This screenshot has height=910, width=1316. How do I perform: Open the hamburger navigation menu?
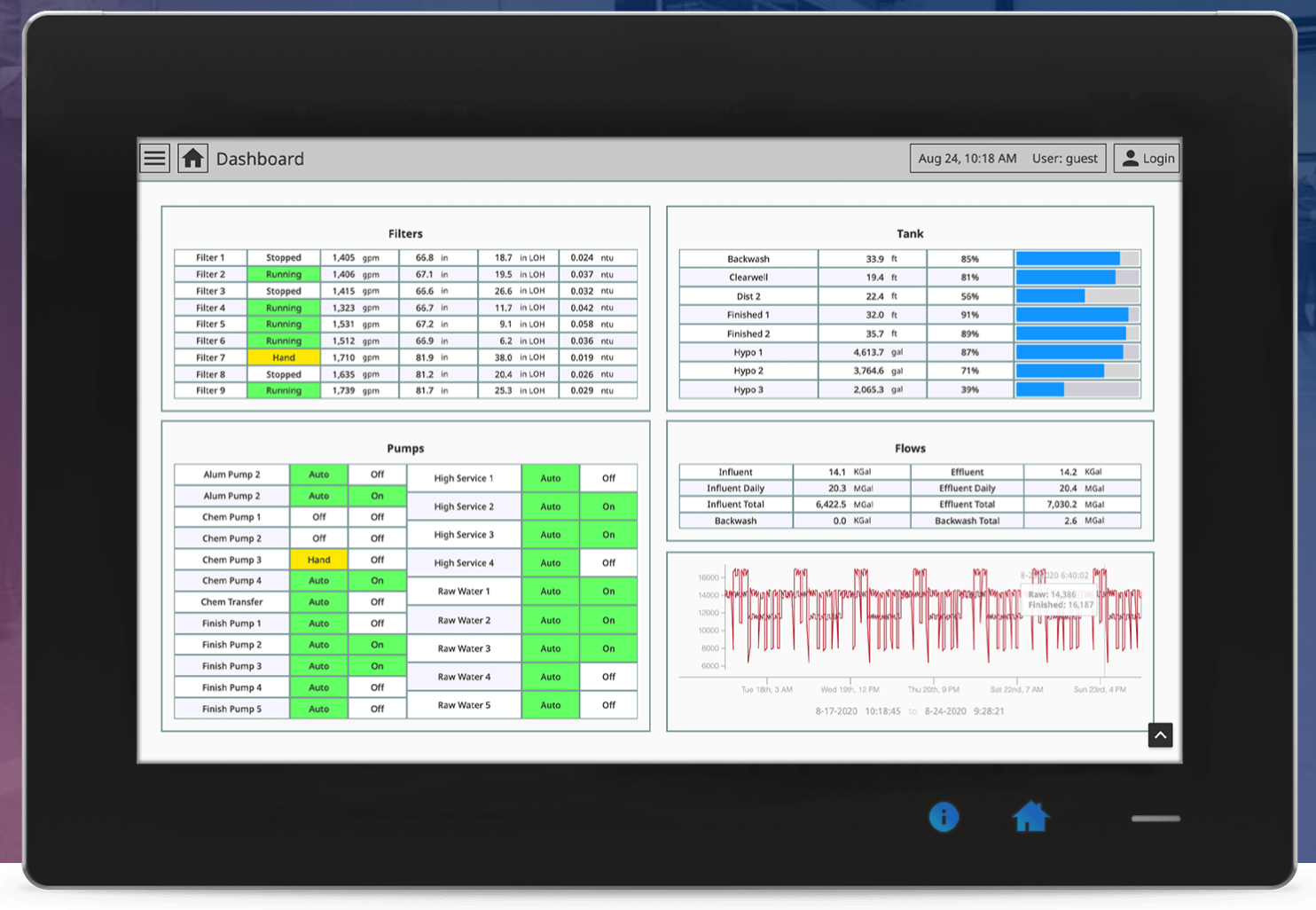tap(154, 158)
